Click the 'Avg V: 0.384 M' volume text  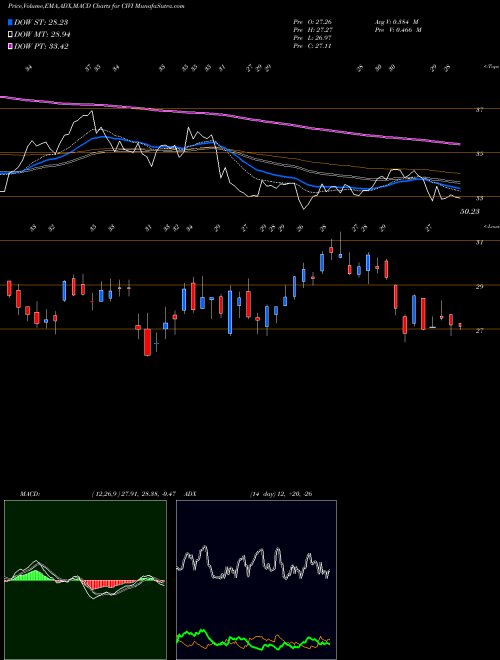(396, 21)
